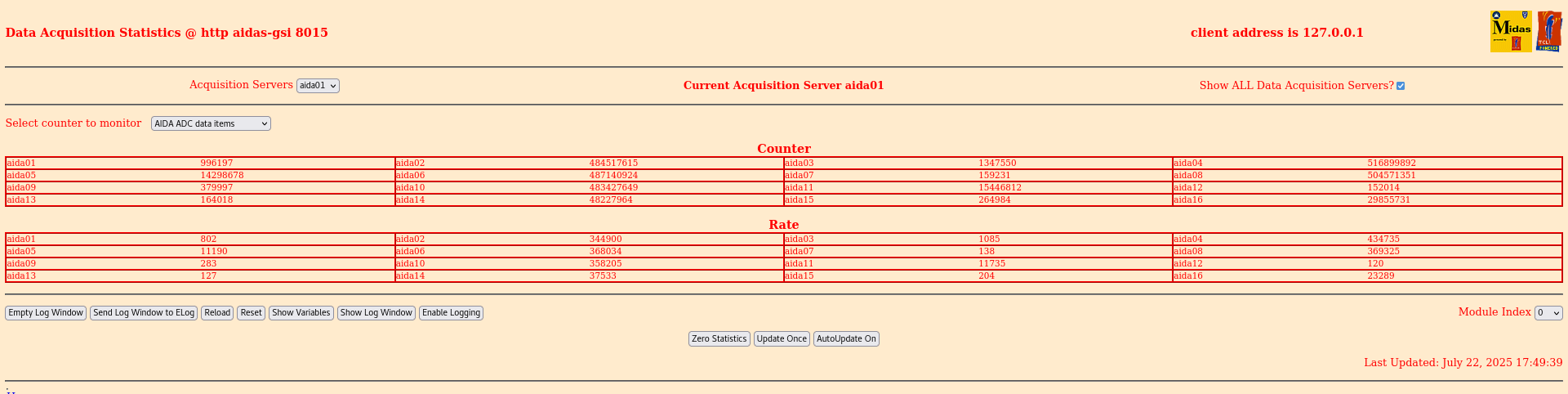Open the Acquisition Servers aida01 dropdown
Viewport: 1568px width, 394px height.
pos(318,85)
